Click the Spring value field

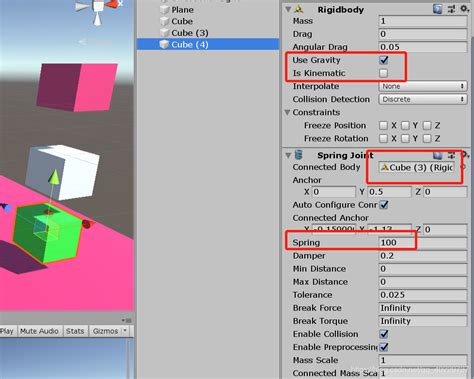[x=423, y=243]
